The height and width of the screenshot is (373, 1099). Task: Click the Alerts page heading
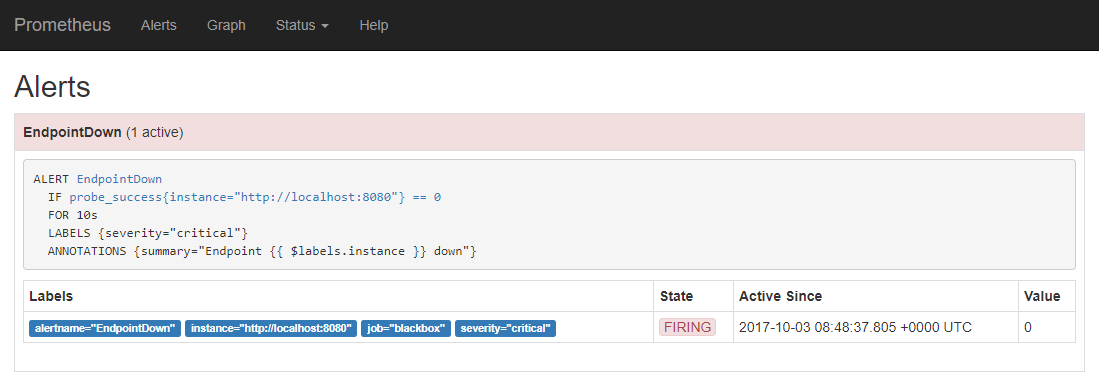tap(53, 88)
